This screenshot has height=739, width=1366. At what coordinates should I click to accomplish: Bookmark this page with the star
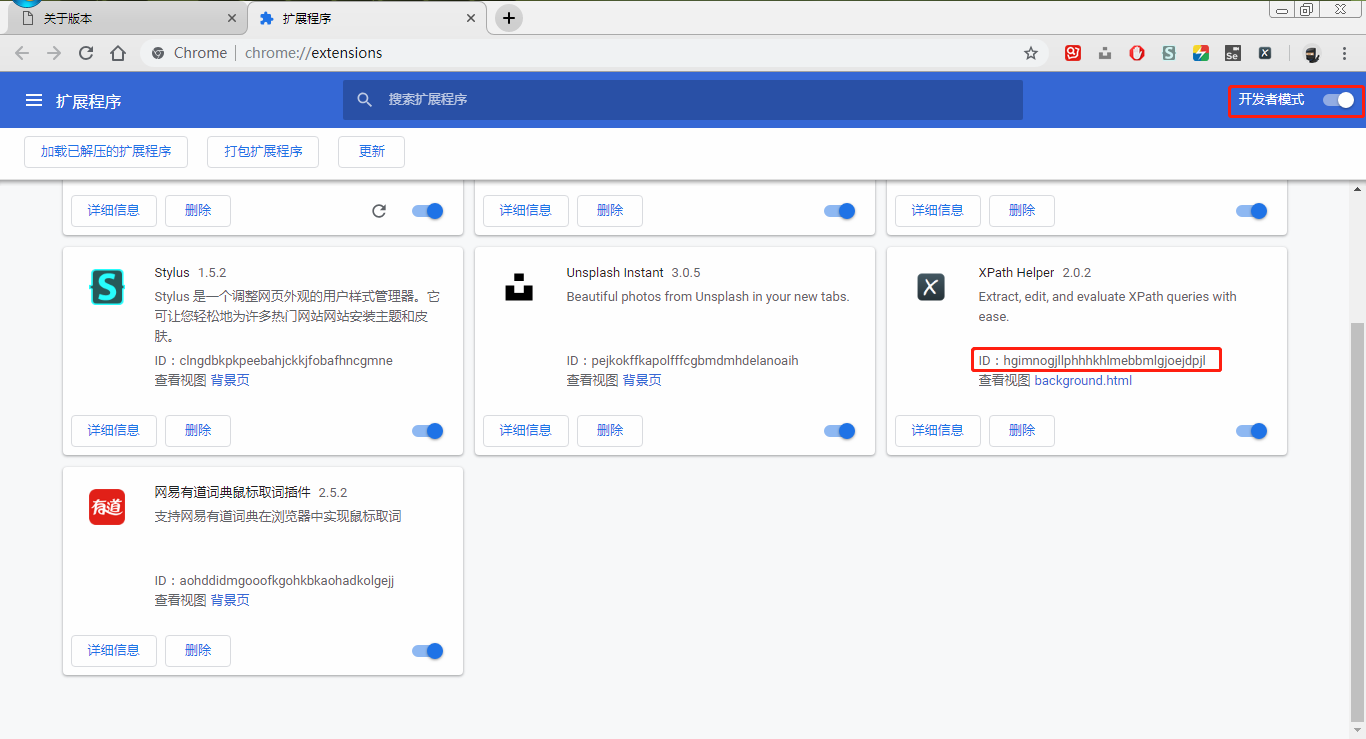tap(1031, 53)
